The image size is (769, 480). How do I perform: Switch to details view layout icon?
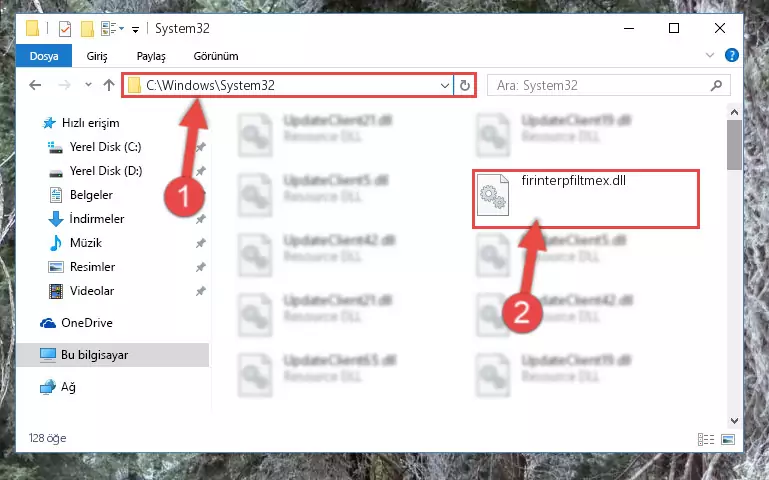tap(706, 439)
